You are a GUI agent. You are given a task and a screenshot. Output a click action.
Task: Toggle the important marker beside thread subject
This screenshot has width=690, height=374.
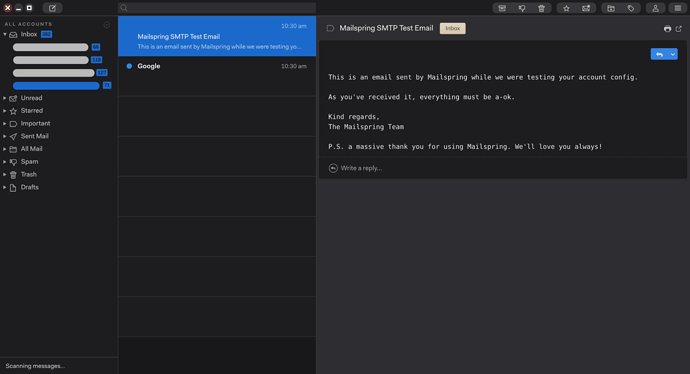click(330, 28)
